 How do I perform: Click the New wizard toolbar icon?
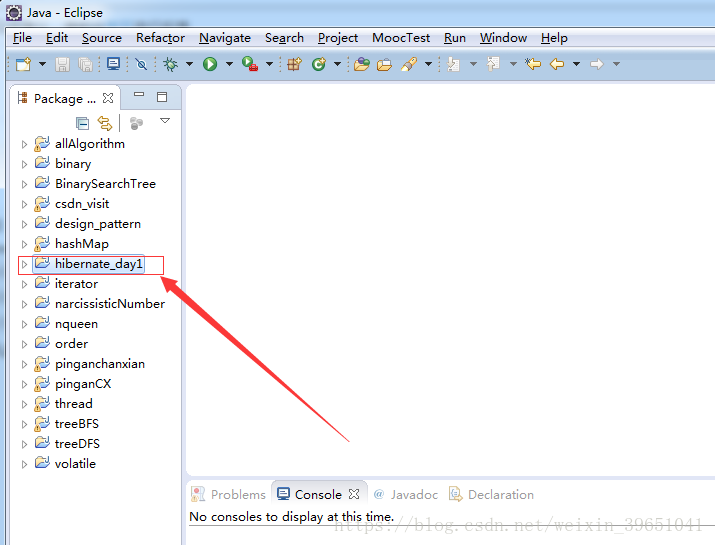coord(23,64)
